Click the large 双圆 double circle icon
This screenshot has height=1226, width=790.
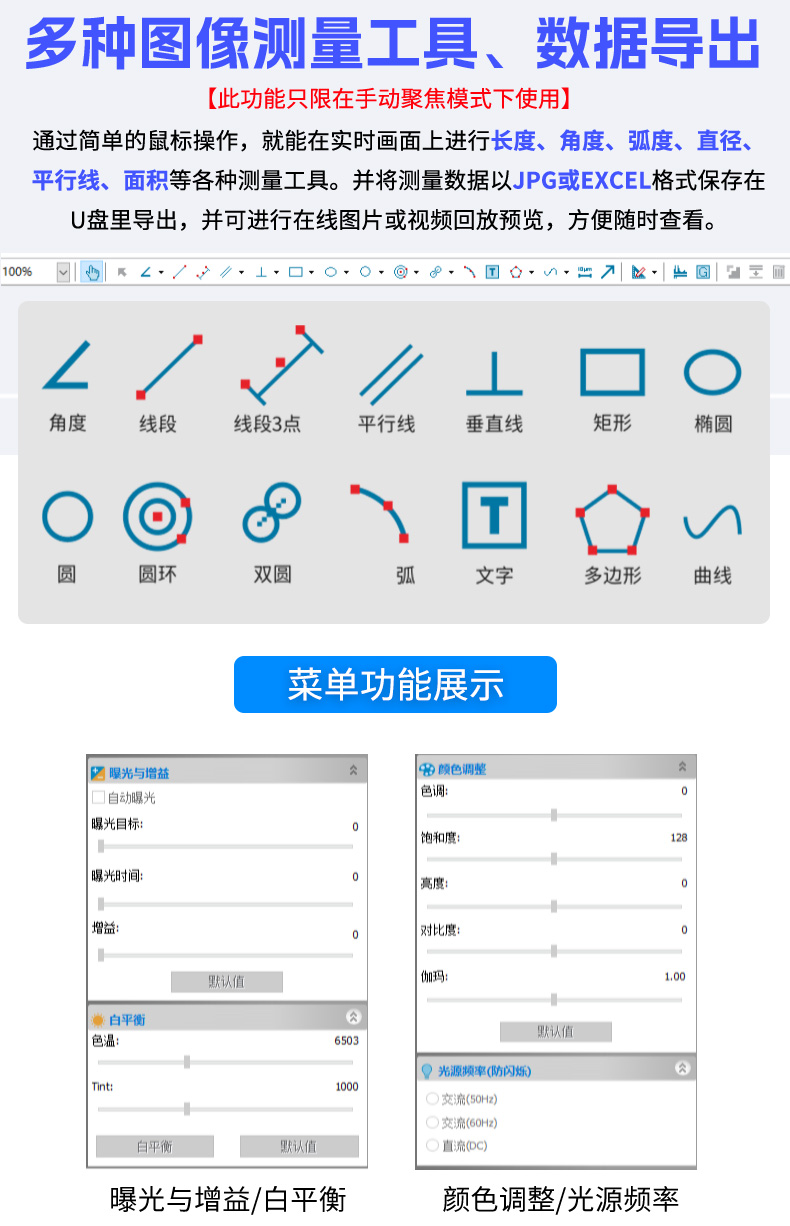[x=272, y=513]
